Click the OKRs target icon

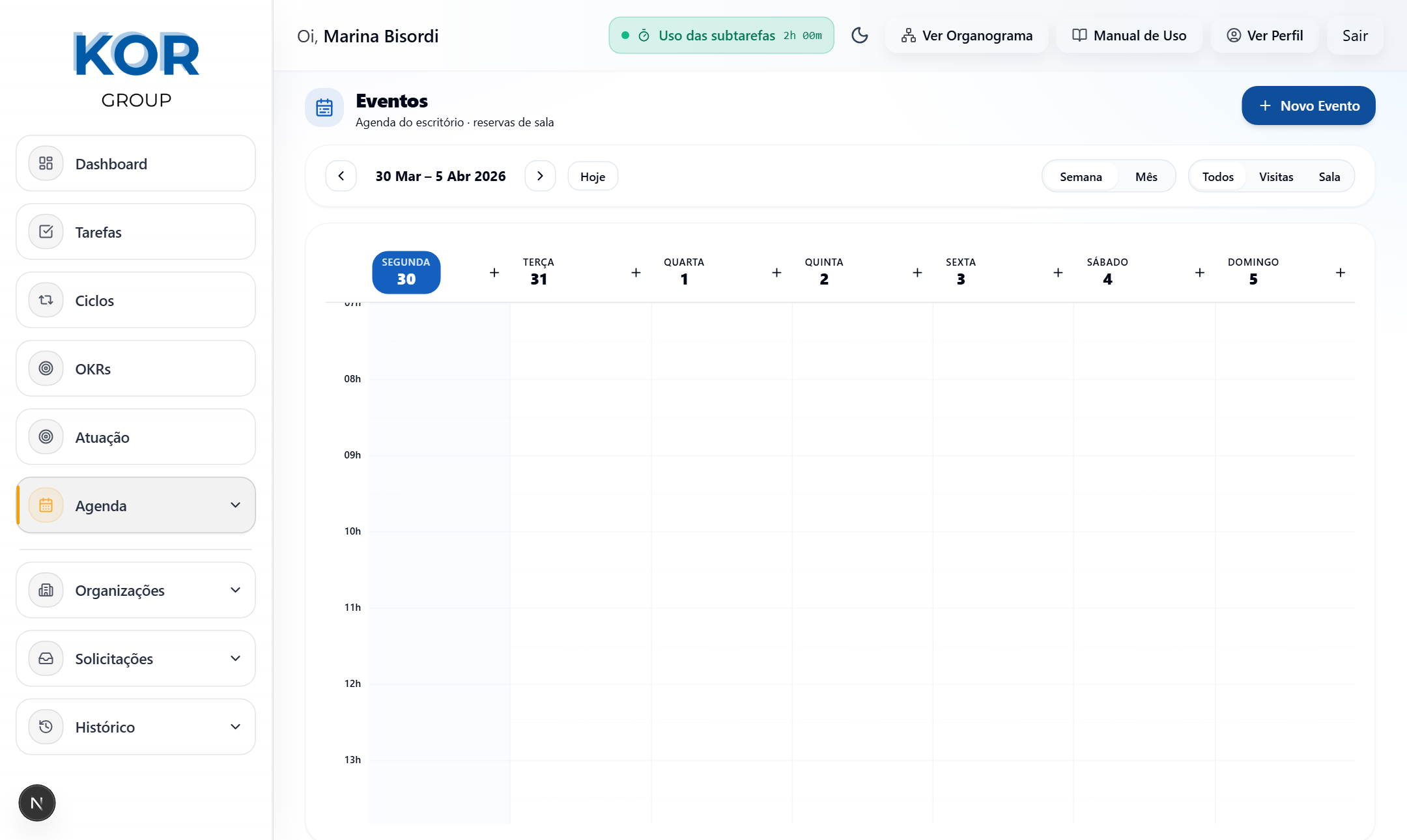tap(46, 369)
